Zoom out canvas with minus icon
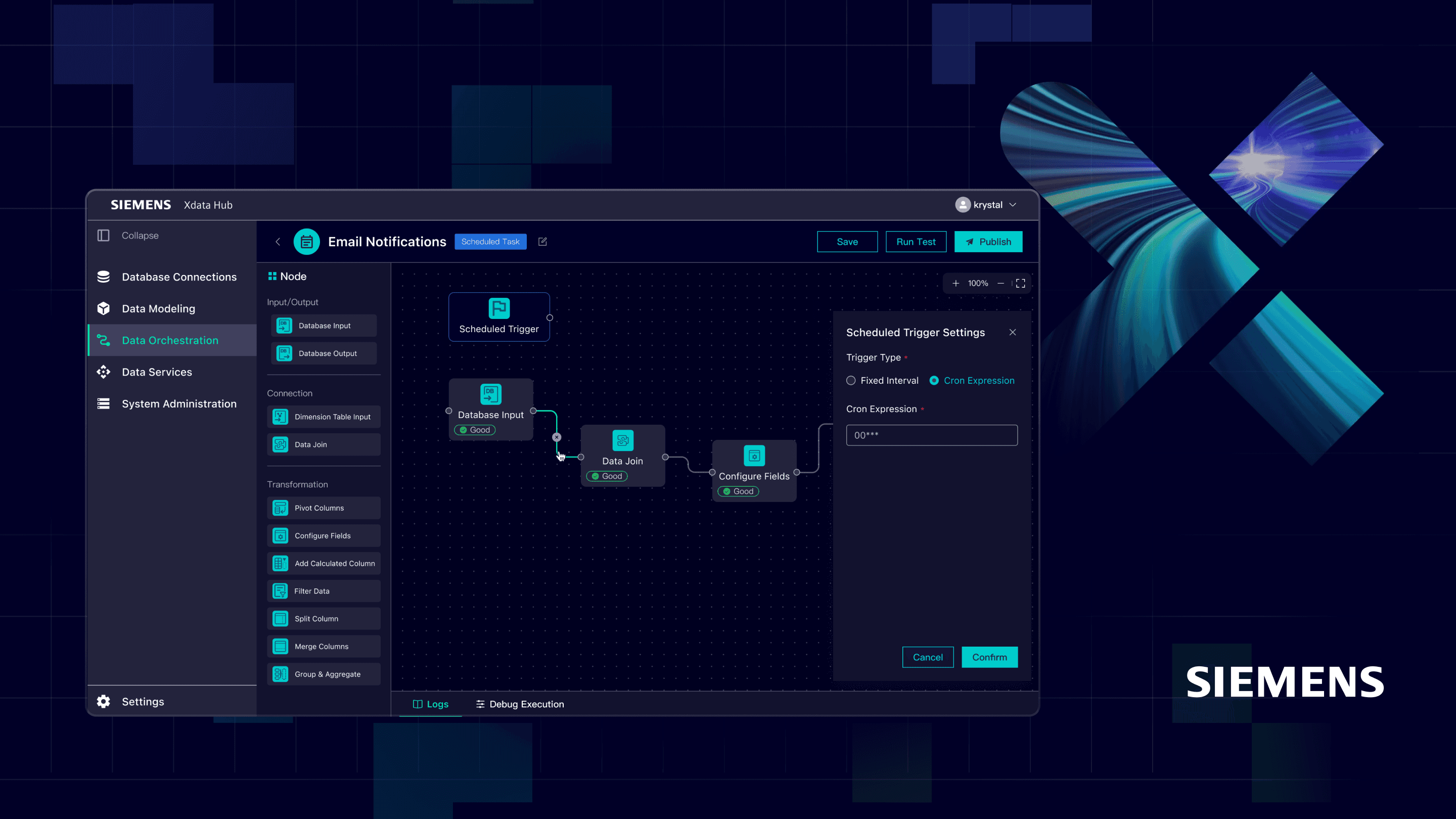This screenshot has height=819, width=1456. click(x=1000, y=283)
